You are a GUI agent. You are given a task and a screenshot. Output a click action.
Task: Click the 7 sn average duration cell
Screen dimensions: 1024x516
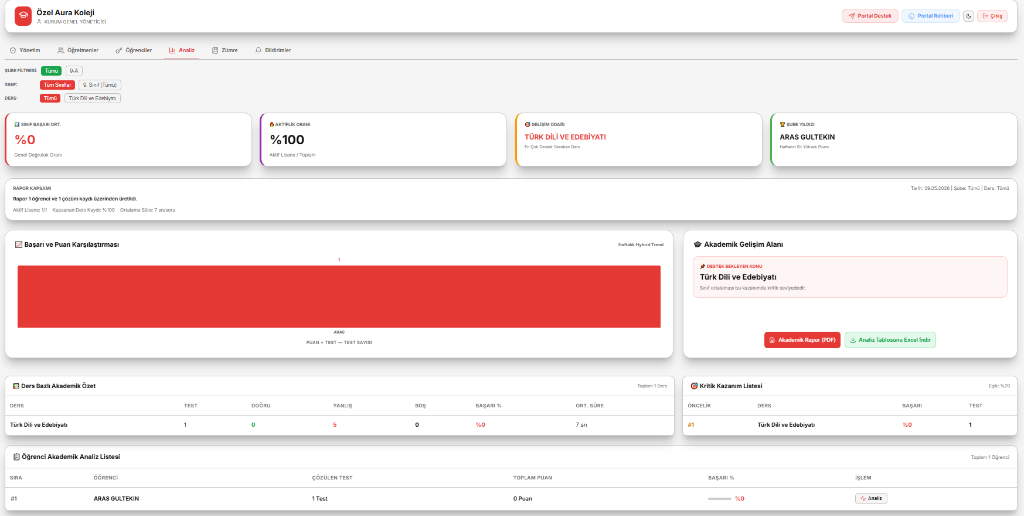(x=581, y=425)
